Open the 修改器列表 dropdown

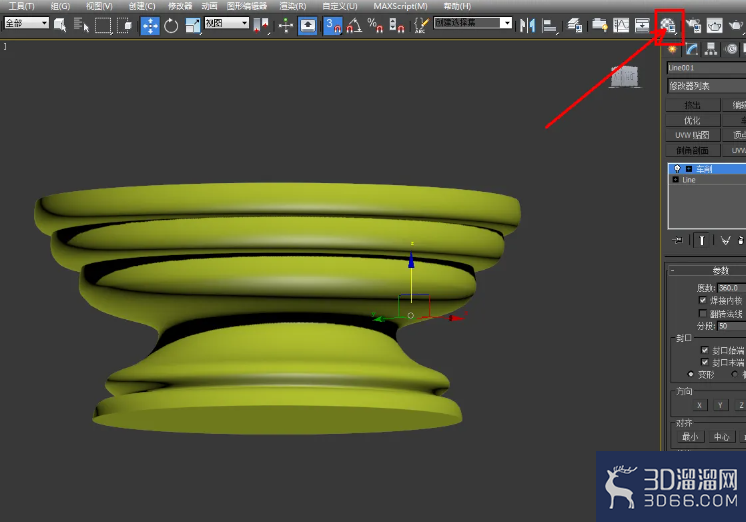tap(707, 86)
